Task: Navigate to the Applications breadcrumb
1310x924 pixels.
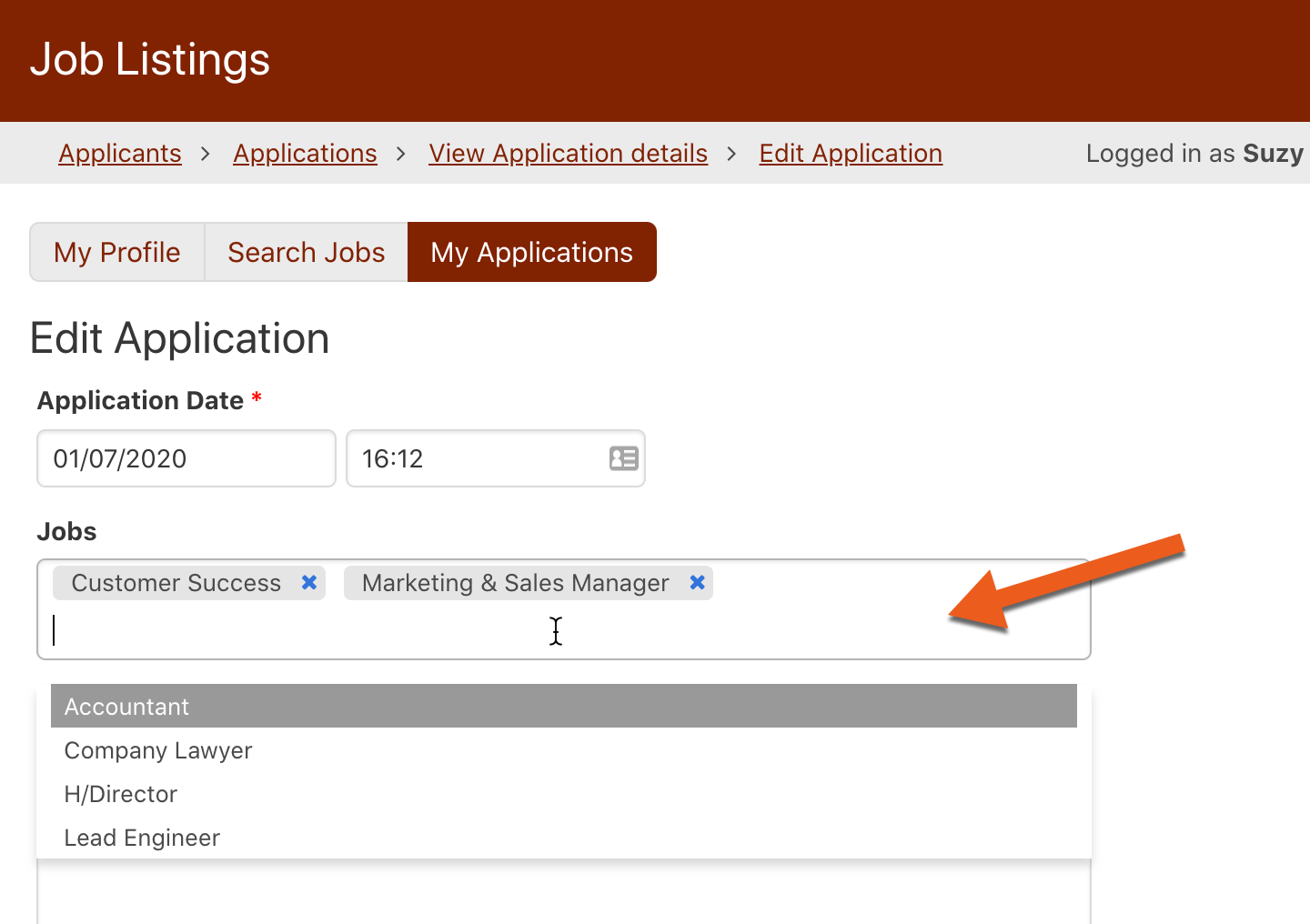Action: pos(305,153)
